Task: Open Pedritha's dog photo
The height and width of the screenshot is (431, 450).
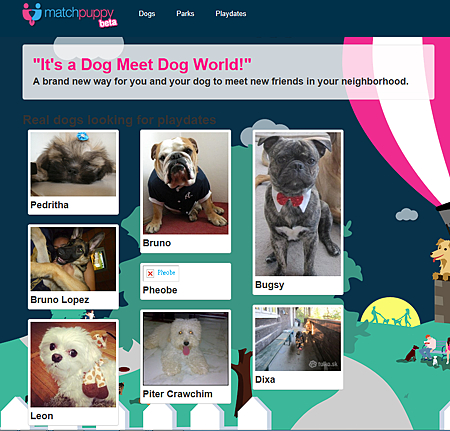Action: tap(73, 163)
